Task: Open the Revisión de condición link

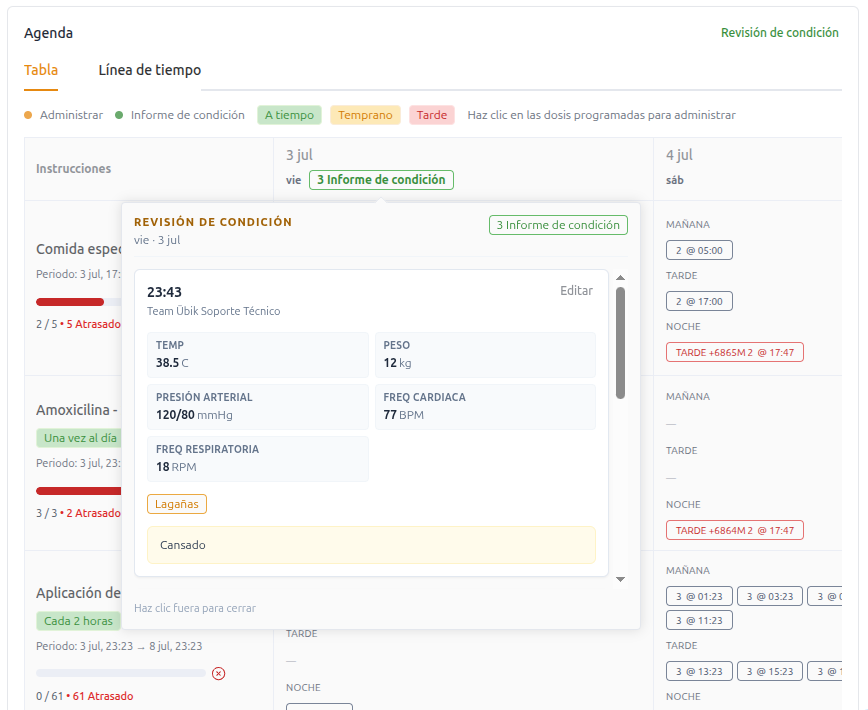Action: [779, 33]
